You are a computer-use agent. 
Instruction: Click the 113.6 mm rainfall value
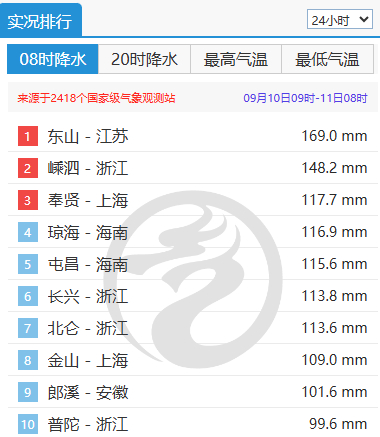[x=334, y=328]
